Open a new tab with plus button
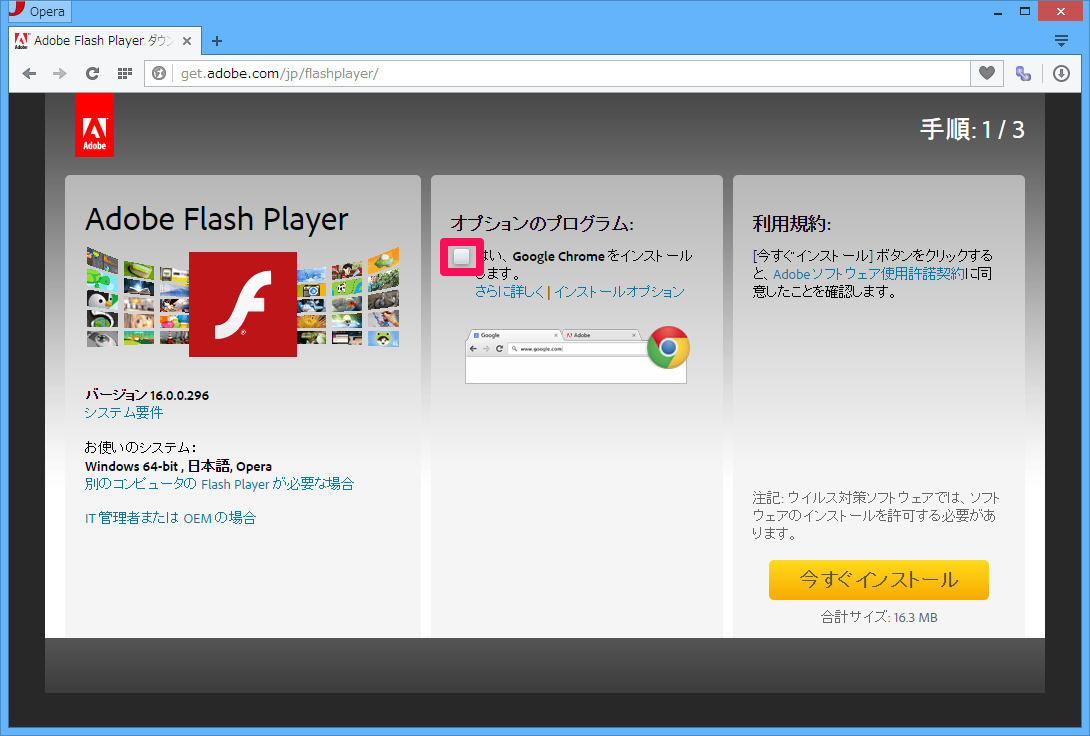This screenshot has height=736, width=1090. click(217, 41)
